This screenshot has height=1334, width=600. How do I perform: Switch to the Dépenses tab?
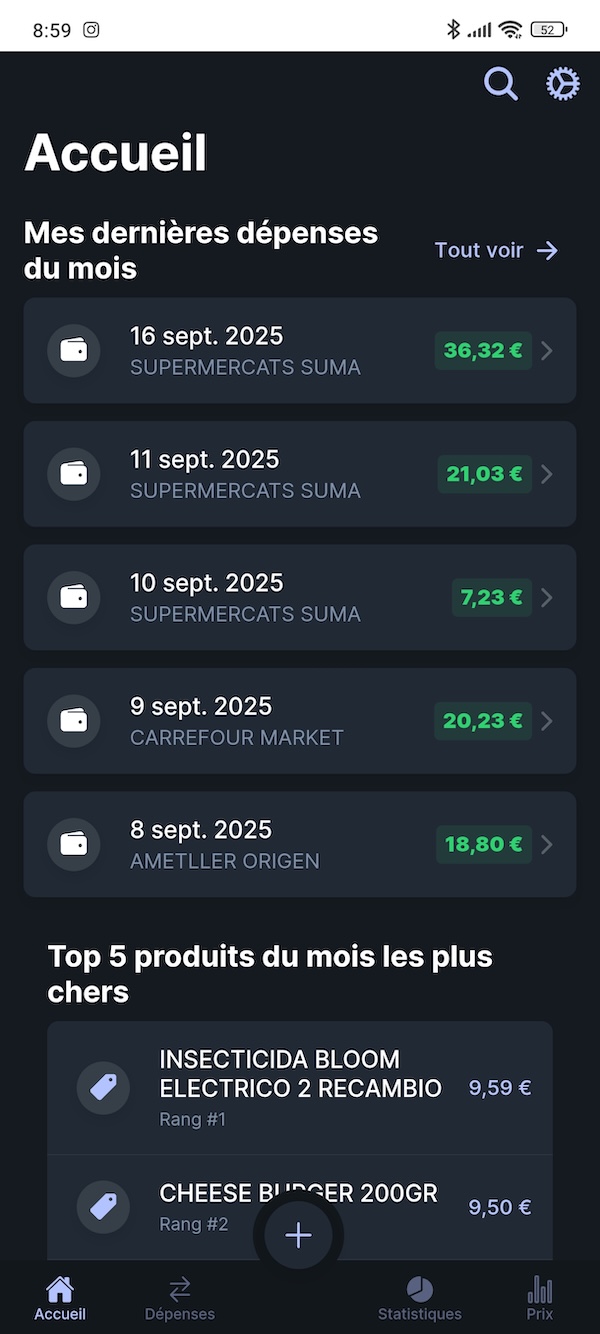point(180,1298)
